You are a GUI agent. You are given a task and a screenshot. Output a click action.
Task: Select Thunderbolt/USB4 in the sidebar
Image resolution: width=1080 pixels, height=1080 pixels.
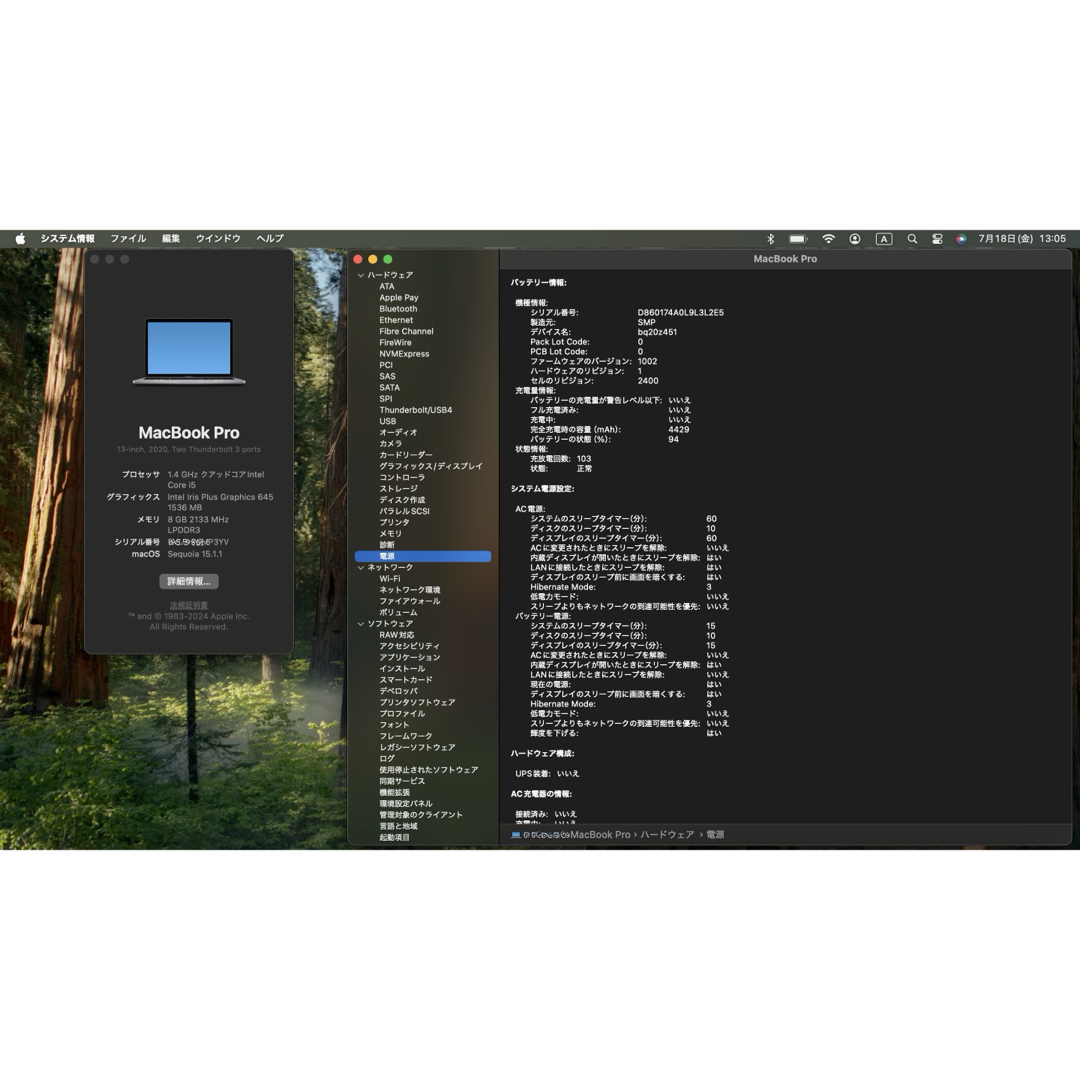tap(415, 410)
